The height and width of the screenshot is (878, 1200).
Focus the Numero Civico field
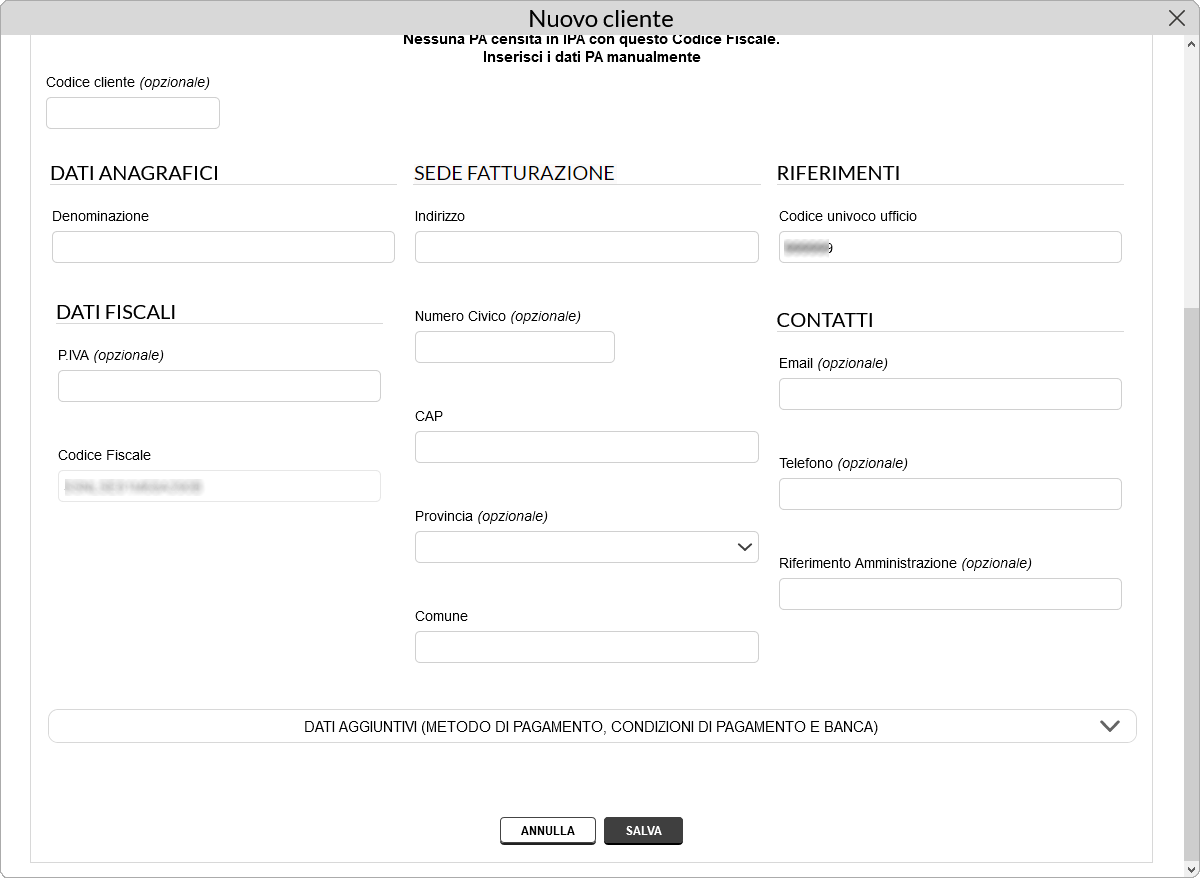pos(515,347)
